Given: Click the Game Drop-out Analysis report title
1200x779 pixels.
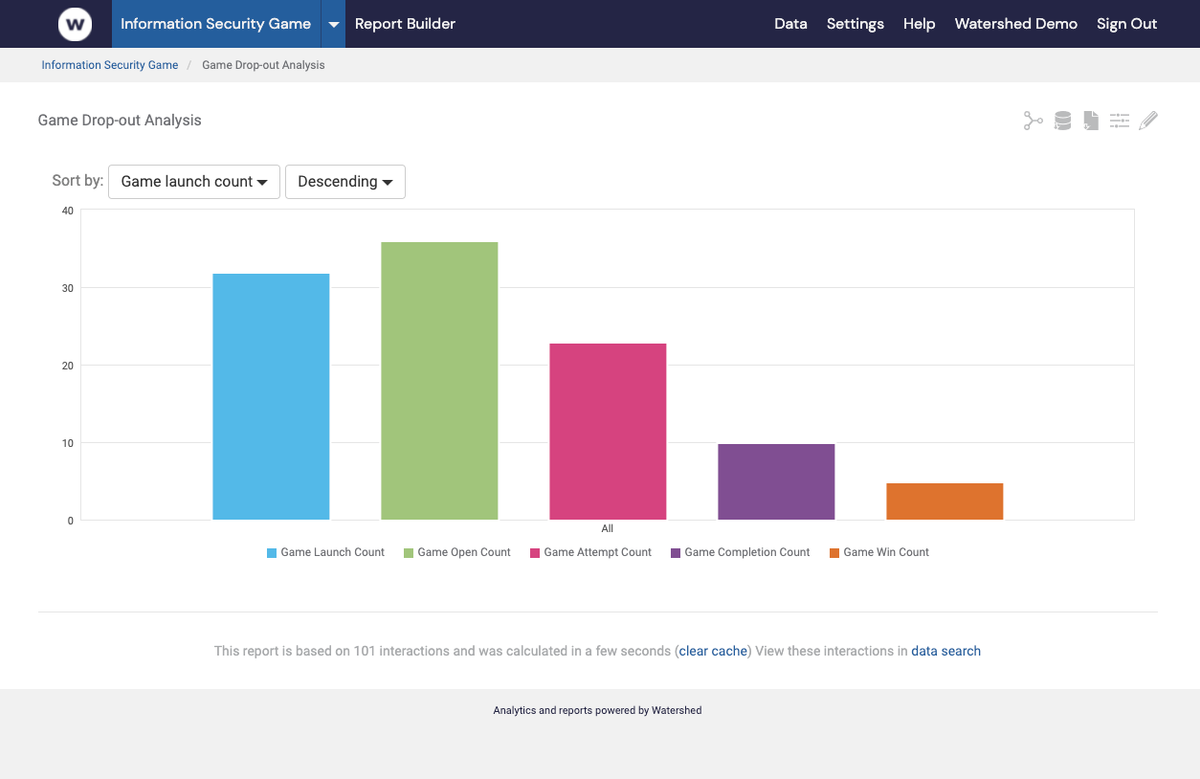Looking at the screenshot, I should (x=120, y=120).
